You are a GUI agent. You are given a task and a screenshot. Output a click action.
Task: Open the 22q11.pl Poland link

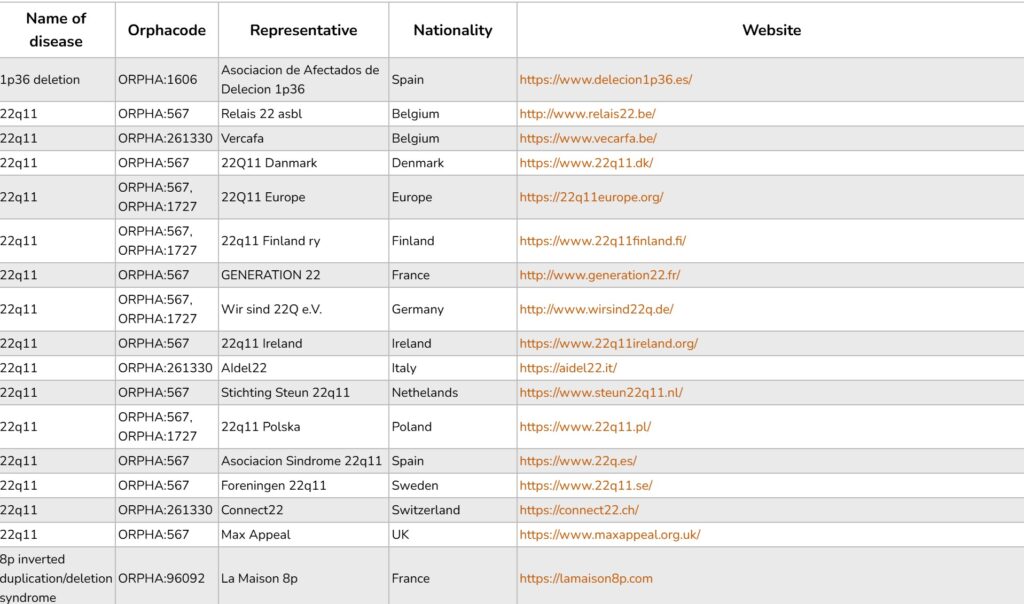click(585, 427)
